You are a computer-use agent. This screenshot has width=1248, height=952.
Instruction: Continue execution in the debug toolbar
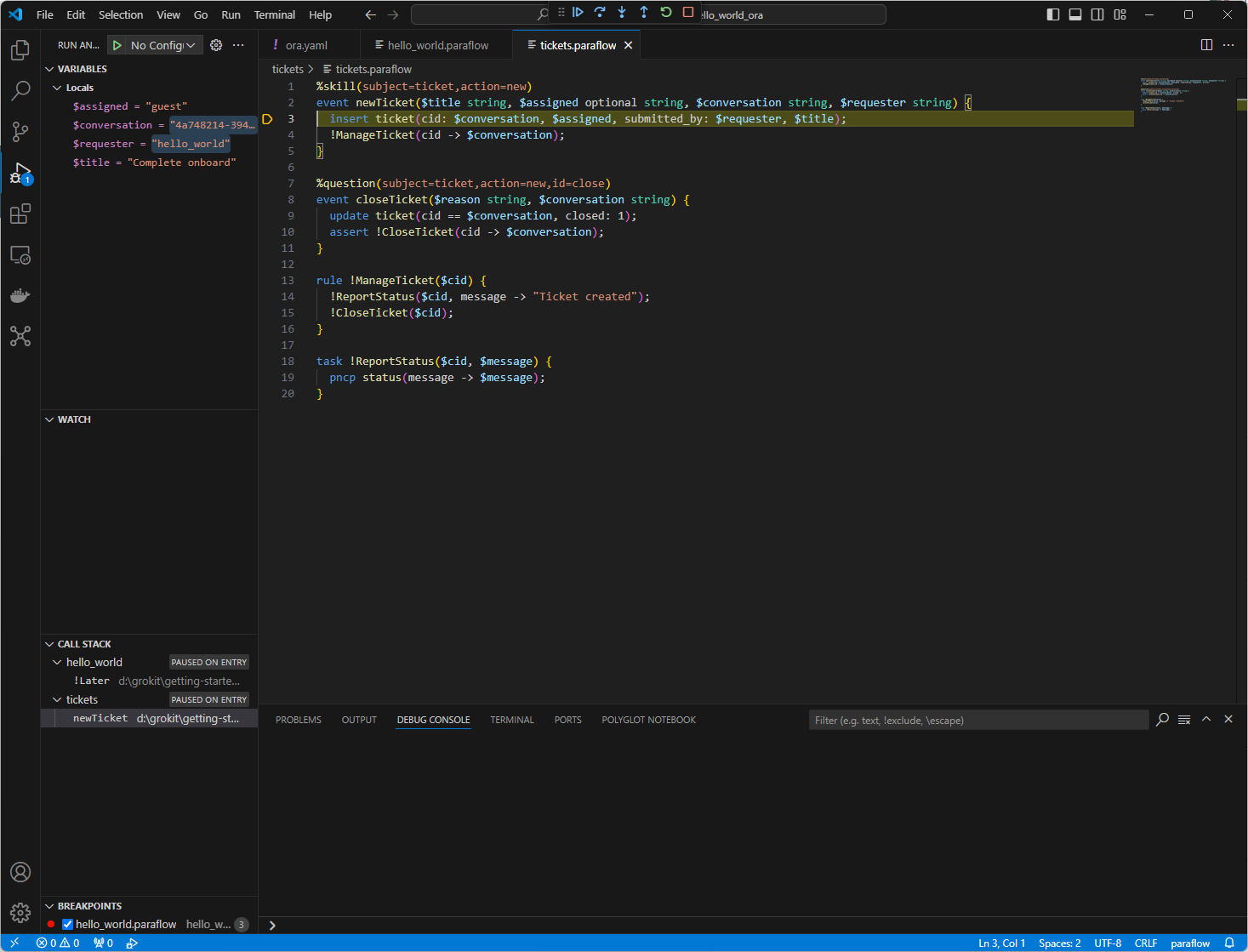click(578, 12)
